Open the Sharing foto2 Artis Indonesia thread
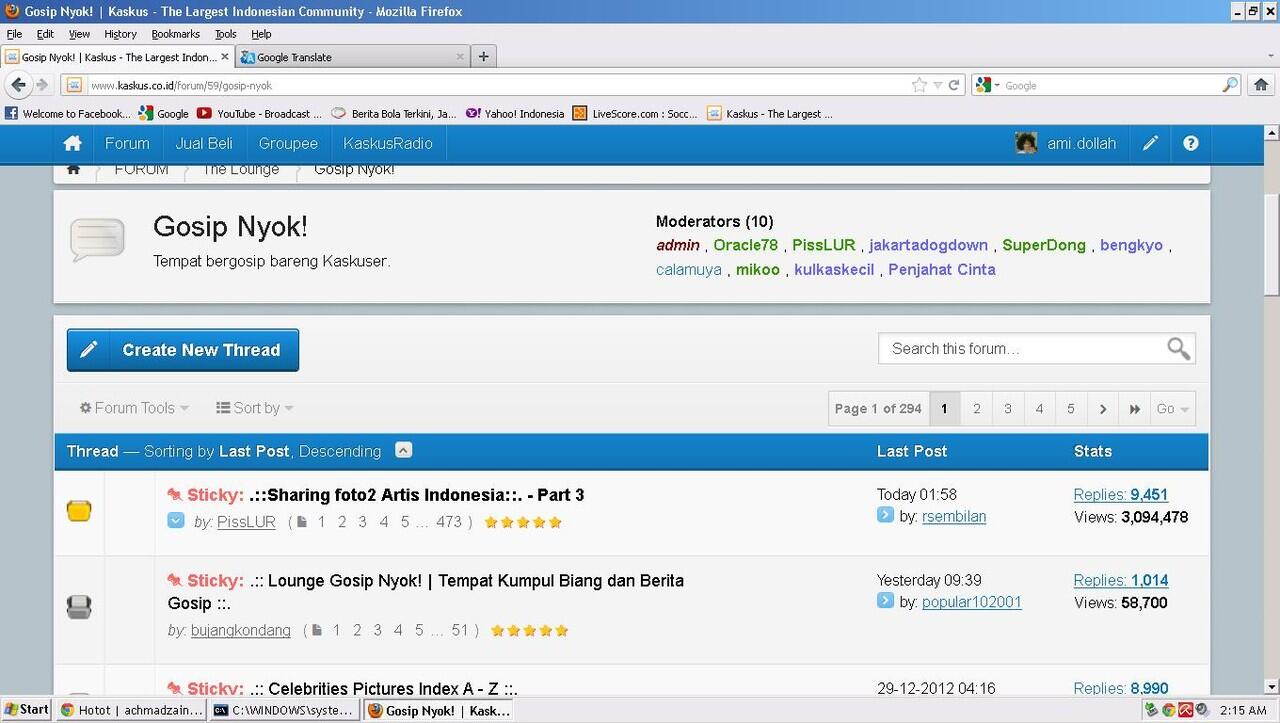 418,495
